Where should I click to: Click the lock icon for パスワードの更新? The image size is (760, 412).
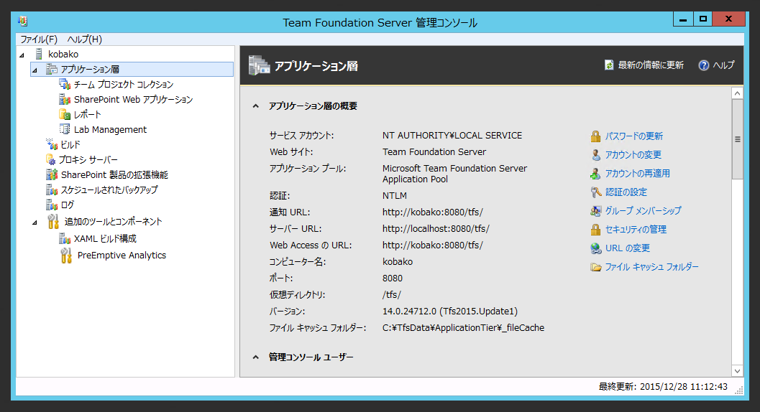tap(596, 136)
